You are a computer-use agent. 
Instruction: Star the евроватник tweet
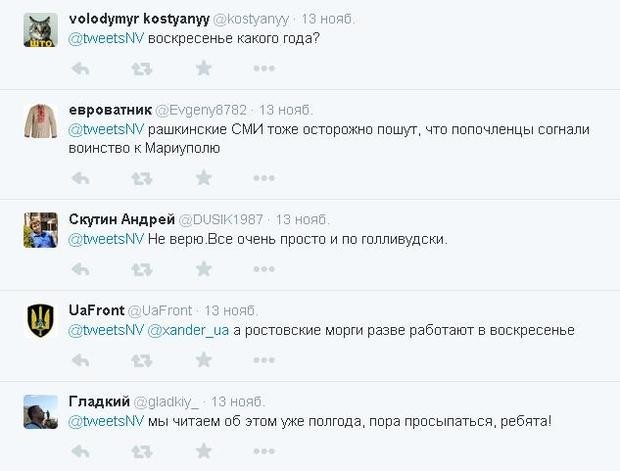204,178
